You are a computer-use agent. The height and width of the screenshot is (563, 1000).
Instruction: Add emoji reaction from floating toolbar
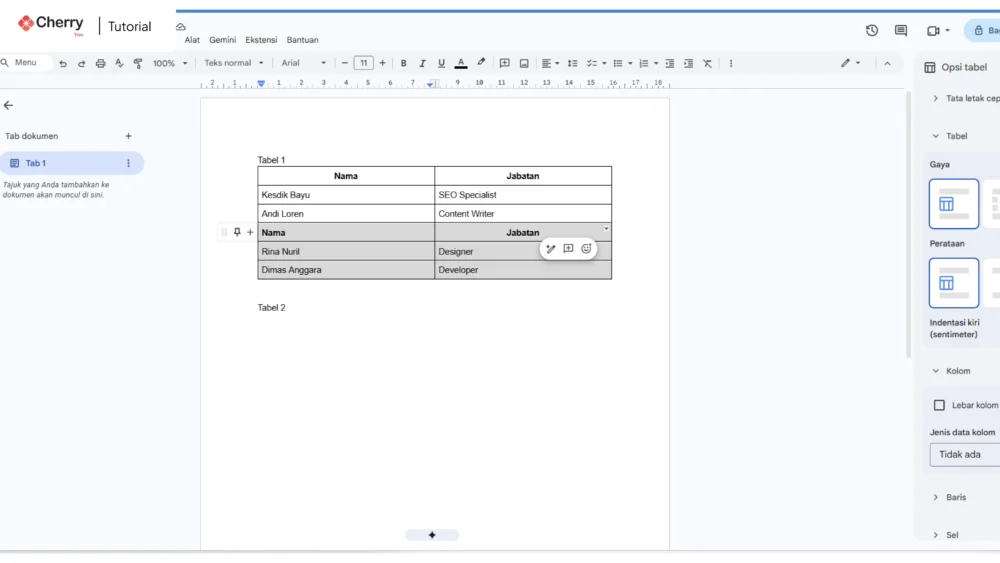coord(586,249)
